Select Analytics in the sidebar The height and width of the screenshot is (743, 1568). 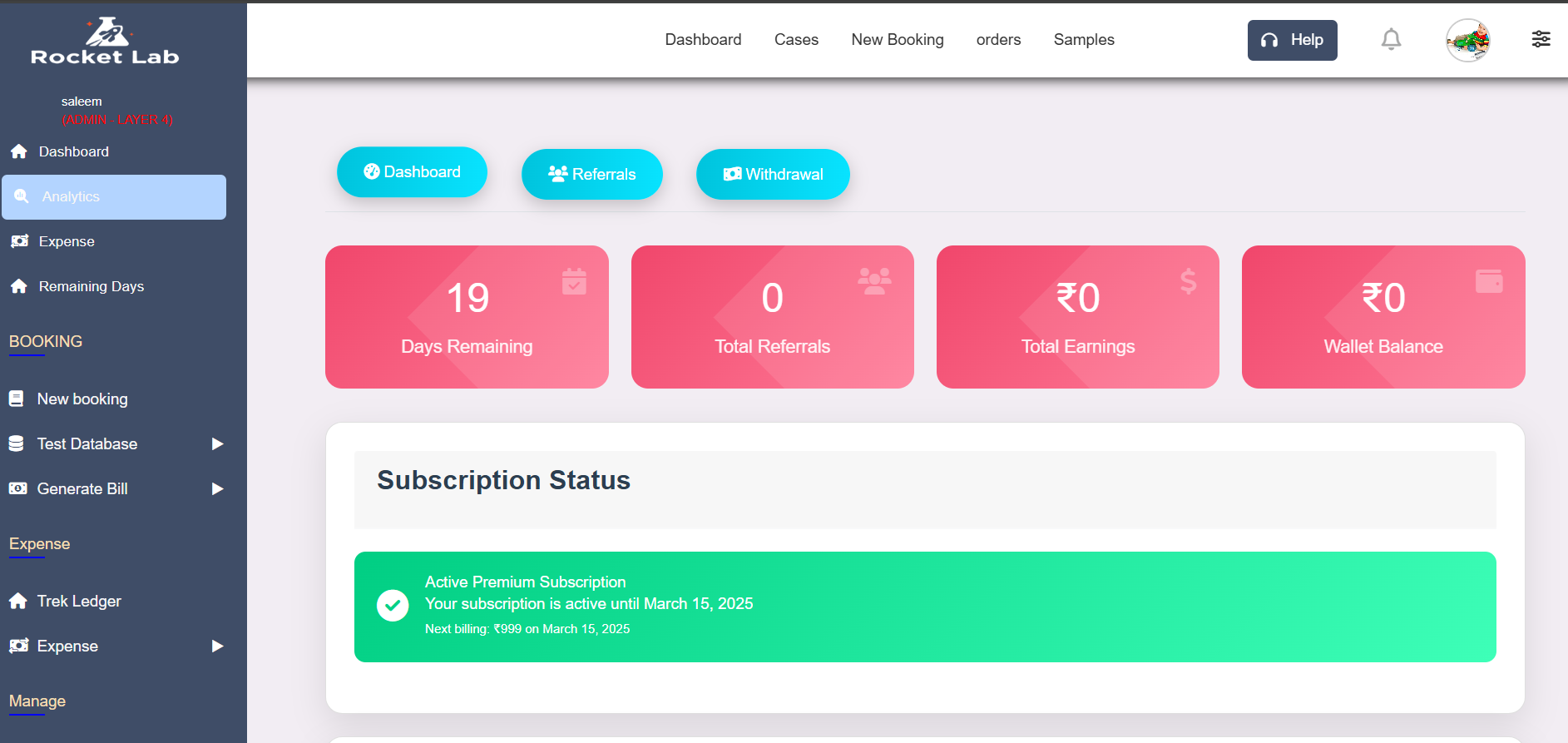(x=114, y=197)
